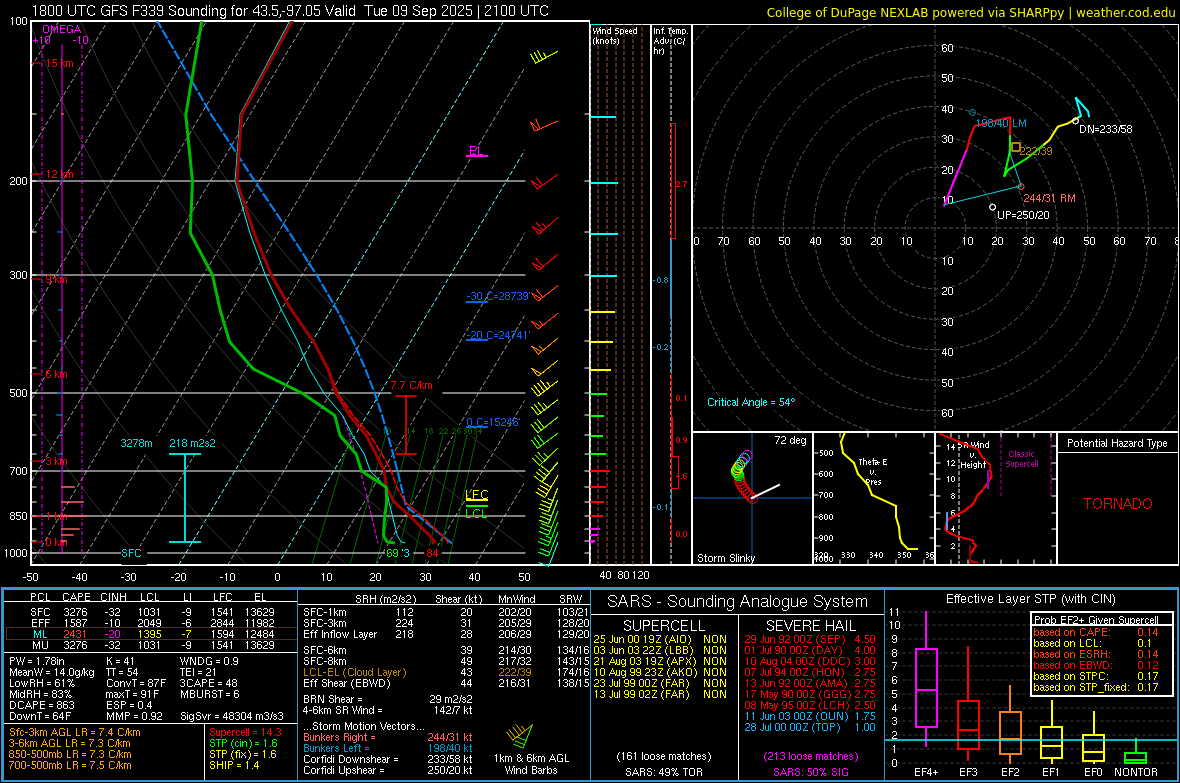Select the -20 C=24741' height label

click(x=498, y=335)
